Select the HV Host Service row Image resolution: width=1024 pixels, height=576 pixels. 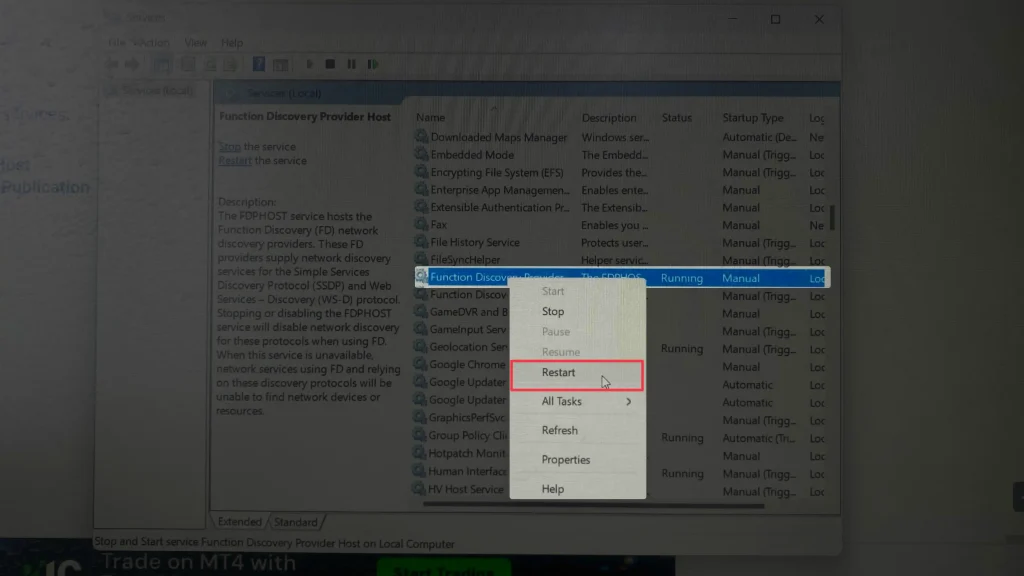(x=466, y=489)
